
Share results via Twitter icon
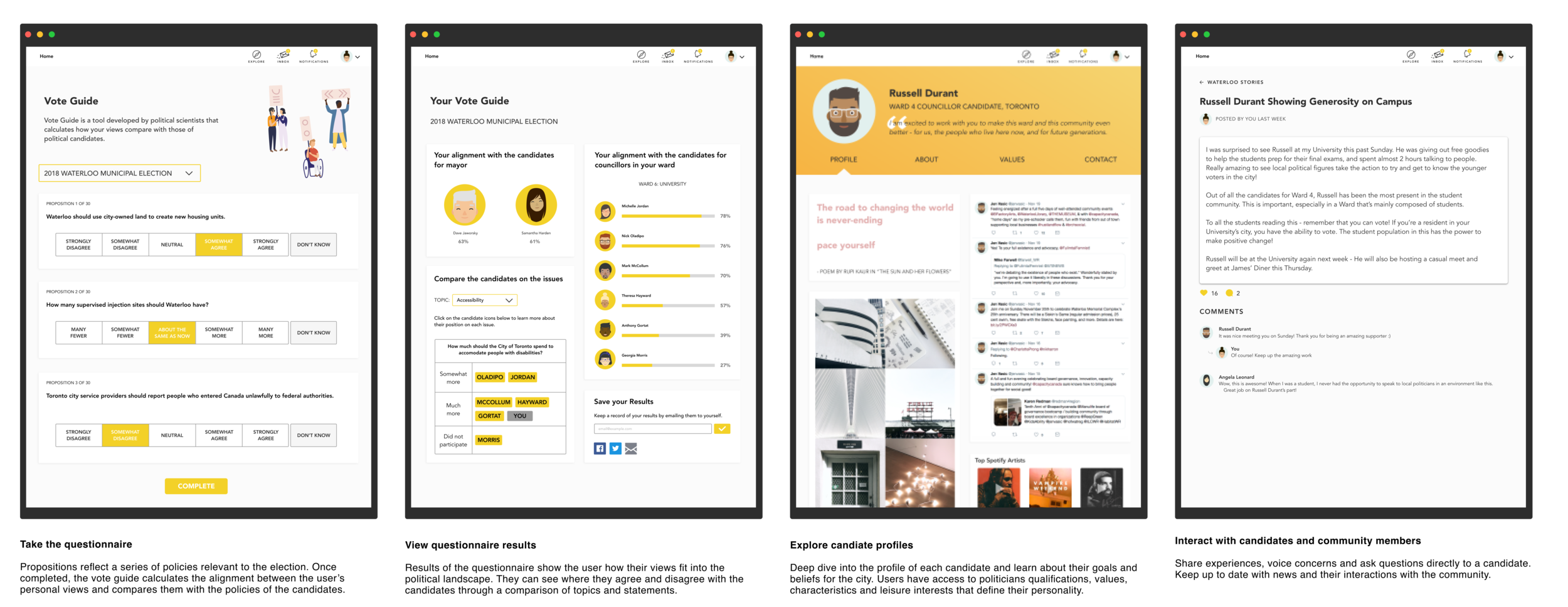(x=615, y=448)
